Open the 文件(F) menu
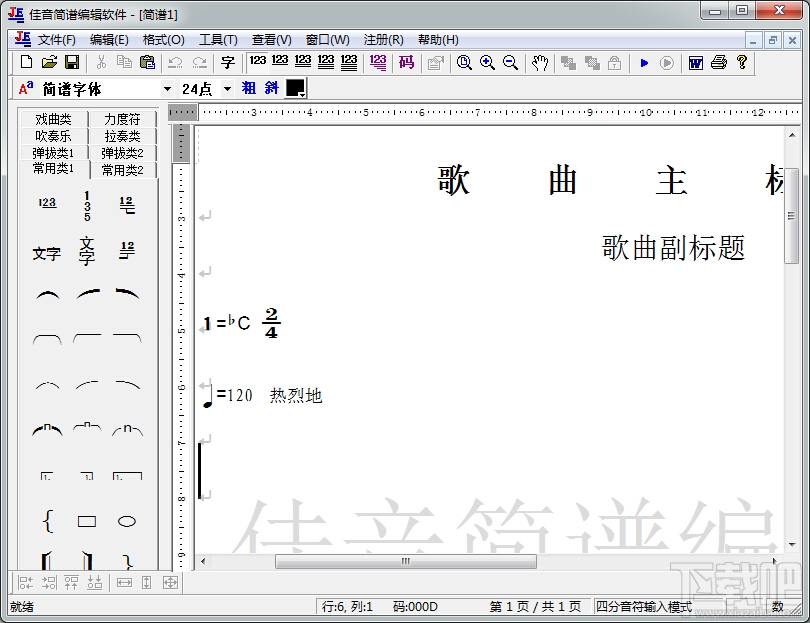 57,40
